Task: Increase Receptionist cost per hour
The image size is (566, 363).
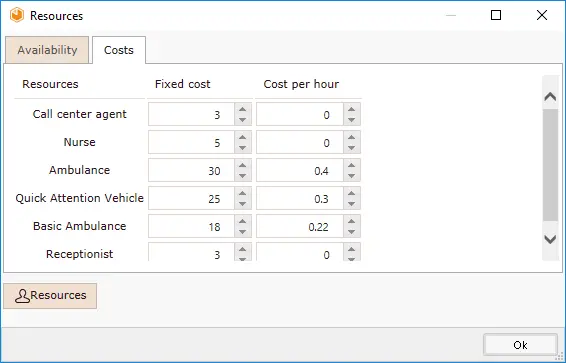Action: [x=352, y=249]
